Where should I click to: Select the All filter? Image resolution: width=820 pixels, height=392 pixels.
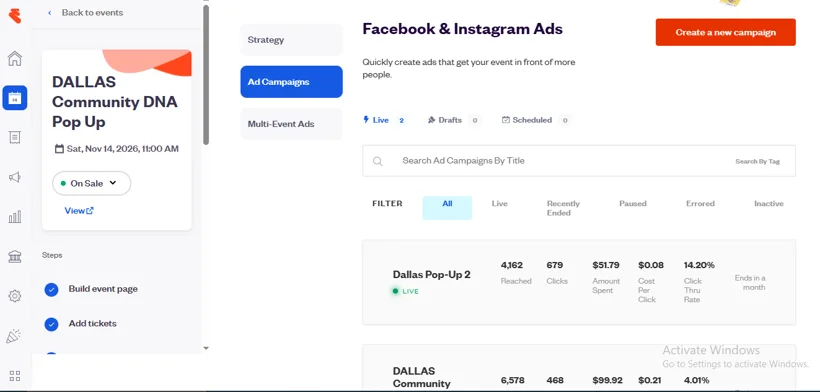(447, 207)
